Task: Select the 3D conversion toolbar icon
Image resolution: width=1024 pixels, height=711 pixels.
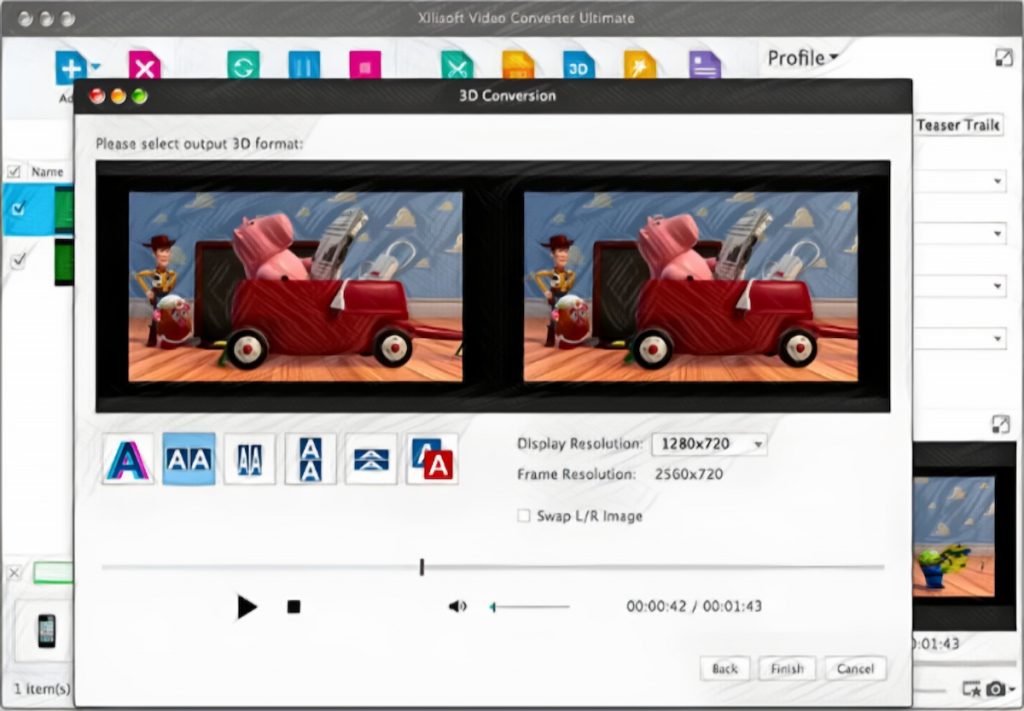Action: click(x=579, y=66)
